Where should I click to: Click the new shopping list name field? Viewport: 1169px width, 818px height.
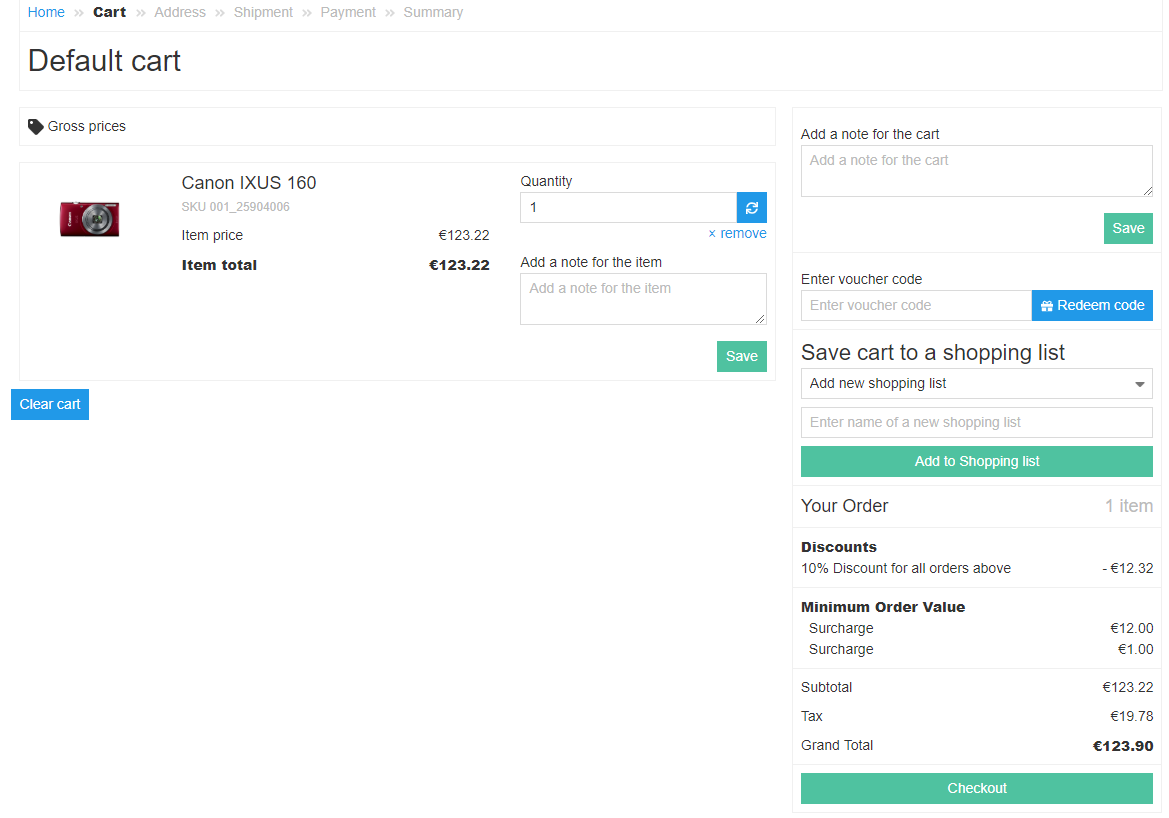tap(977, 422)
